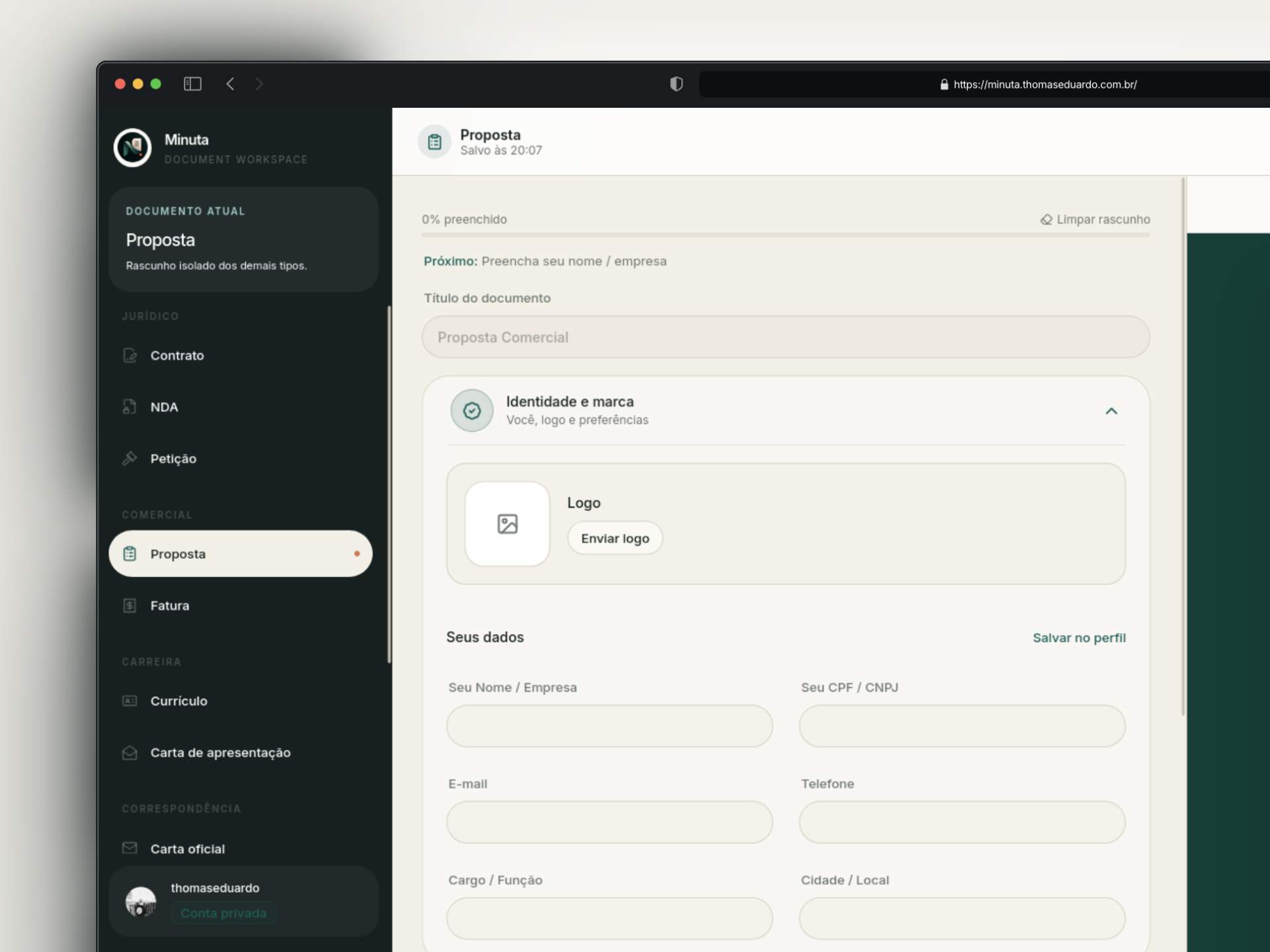Click the 'Proposta' page header title
Image resolution: width=1270 pixels, height=952 pixels.
tap(491, 135)
